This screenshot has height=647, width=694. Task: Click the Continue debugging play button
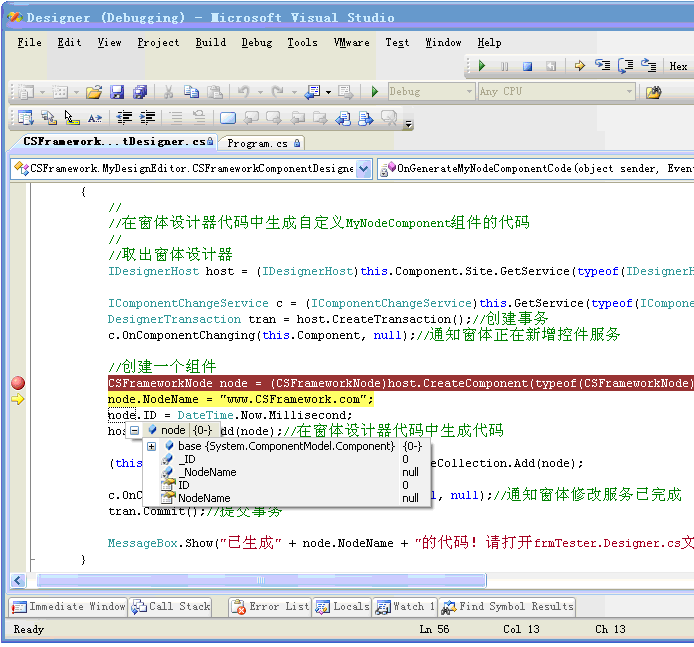point(482,66)
